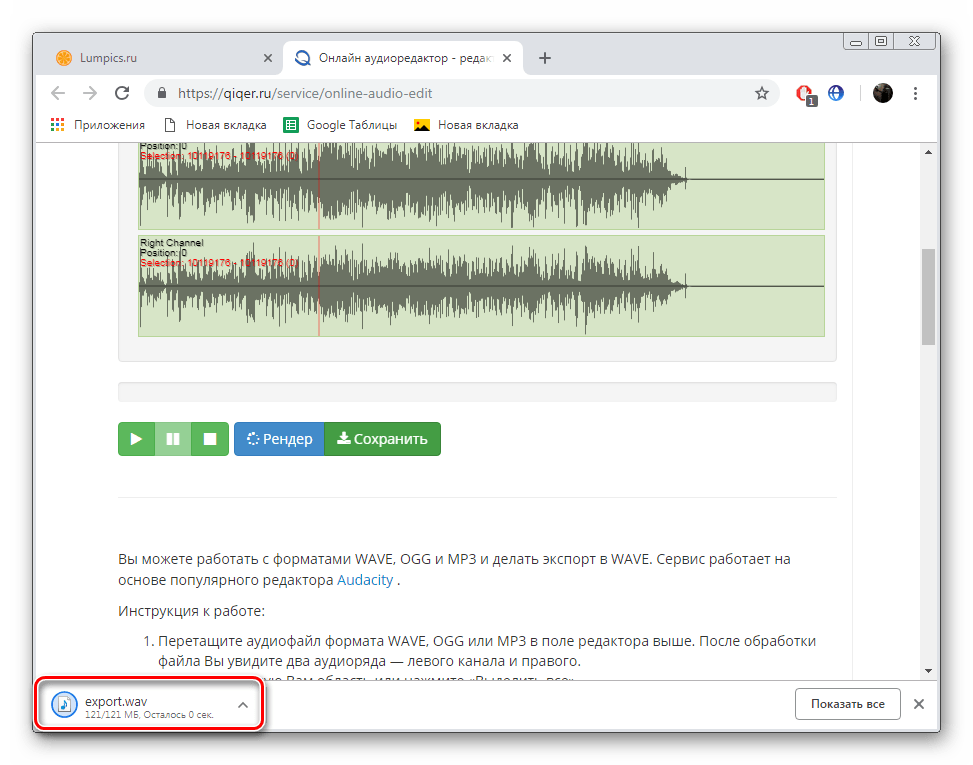The image size is (973, 765).
Task: Open the Google Таблицы bookmark
Action: tap(340, 125)
